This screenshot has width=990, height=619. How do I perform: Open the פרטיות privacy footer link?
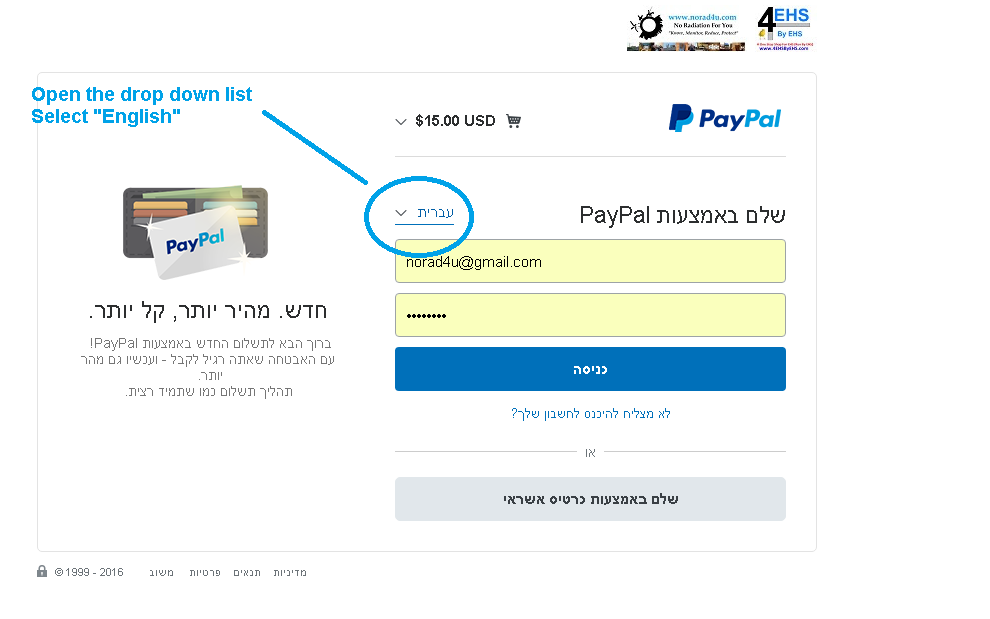(x=205, y=572)
